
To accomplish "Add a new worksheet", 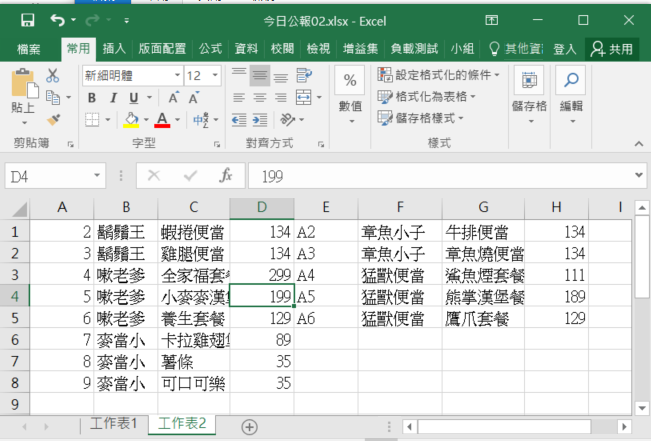I will tap(249, 427).
